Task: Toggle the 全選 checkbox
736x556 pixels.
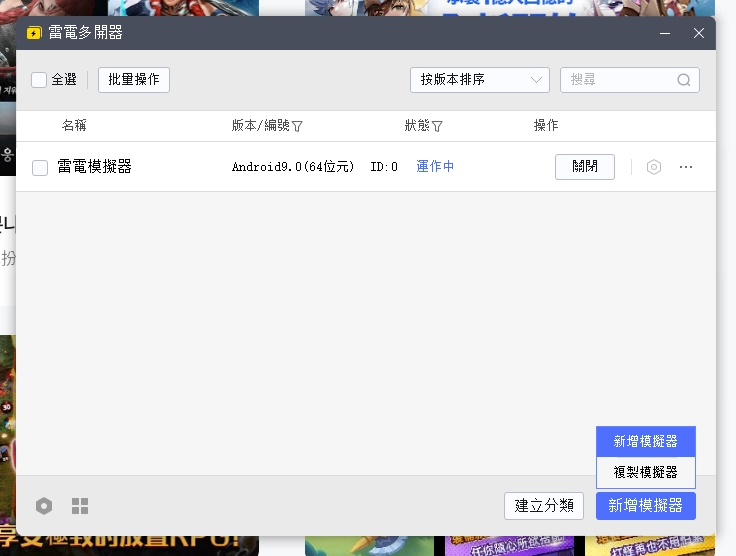Action: 39,80
